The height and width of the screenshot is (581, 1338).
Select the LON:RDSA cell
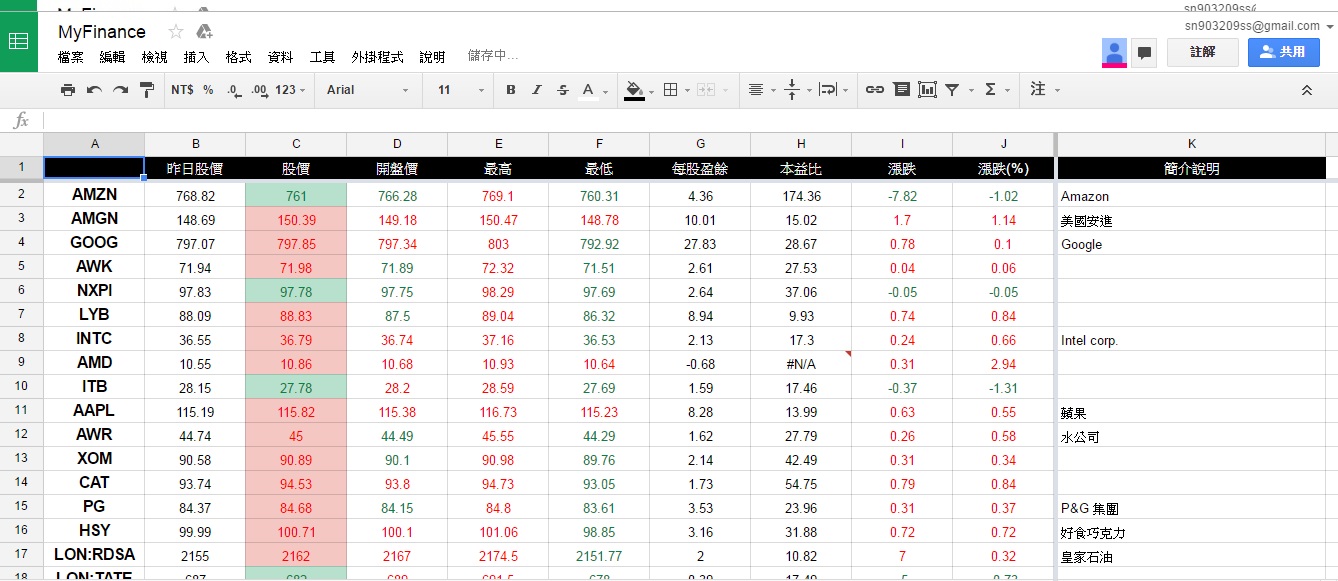94,555
